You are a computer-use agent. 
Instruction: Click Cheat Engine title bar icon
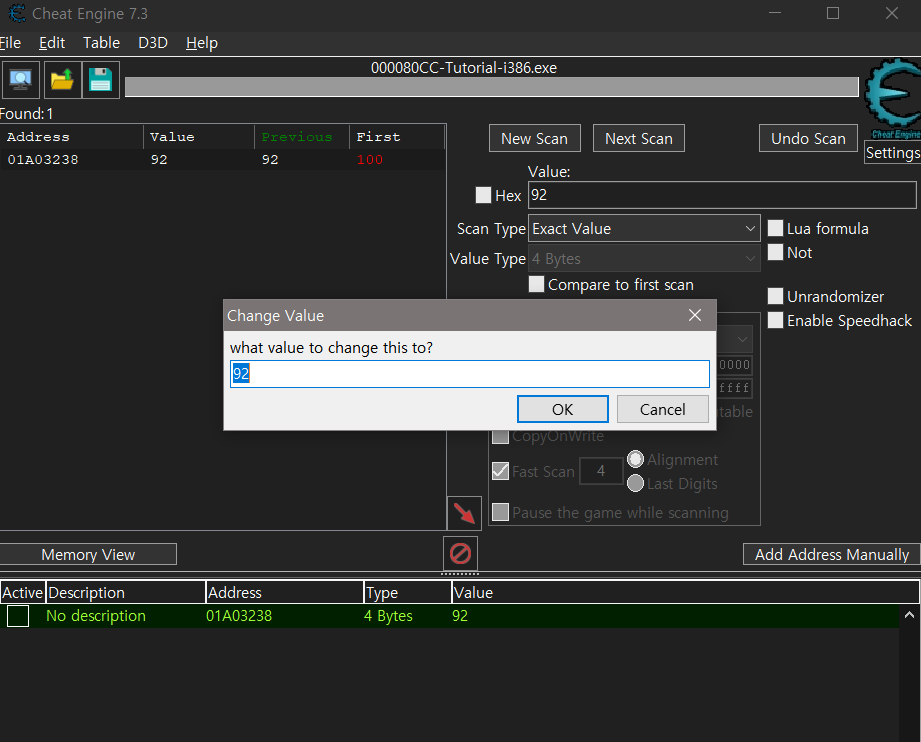click(17, 13)
